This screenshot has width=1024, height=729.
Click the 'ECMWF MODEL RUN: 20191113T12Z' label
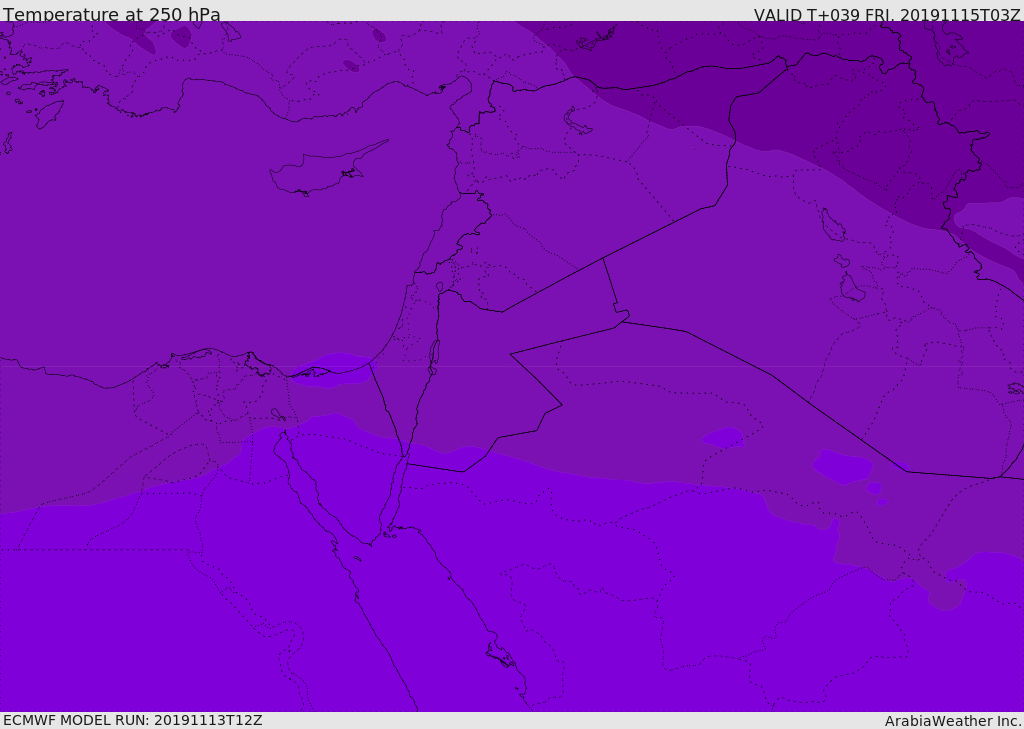click(133, 721)
